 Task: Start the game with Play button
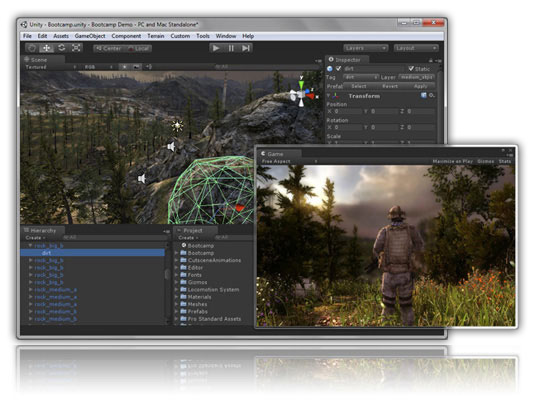point(216,48)
